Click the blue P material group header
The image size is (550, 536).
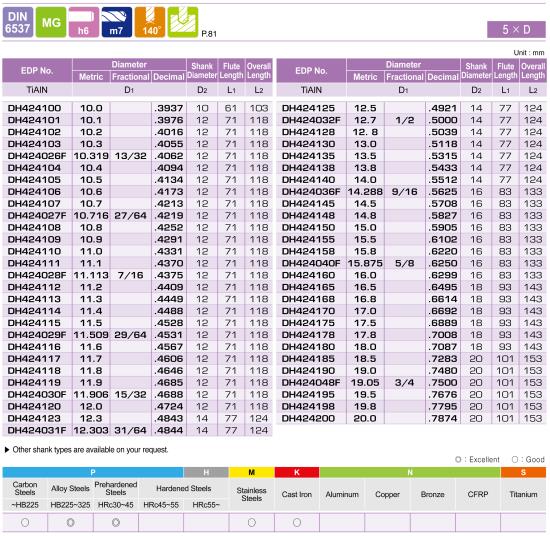[x=93, y=472]
